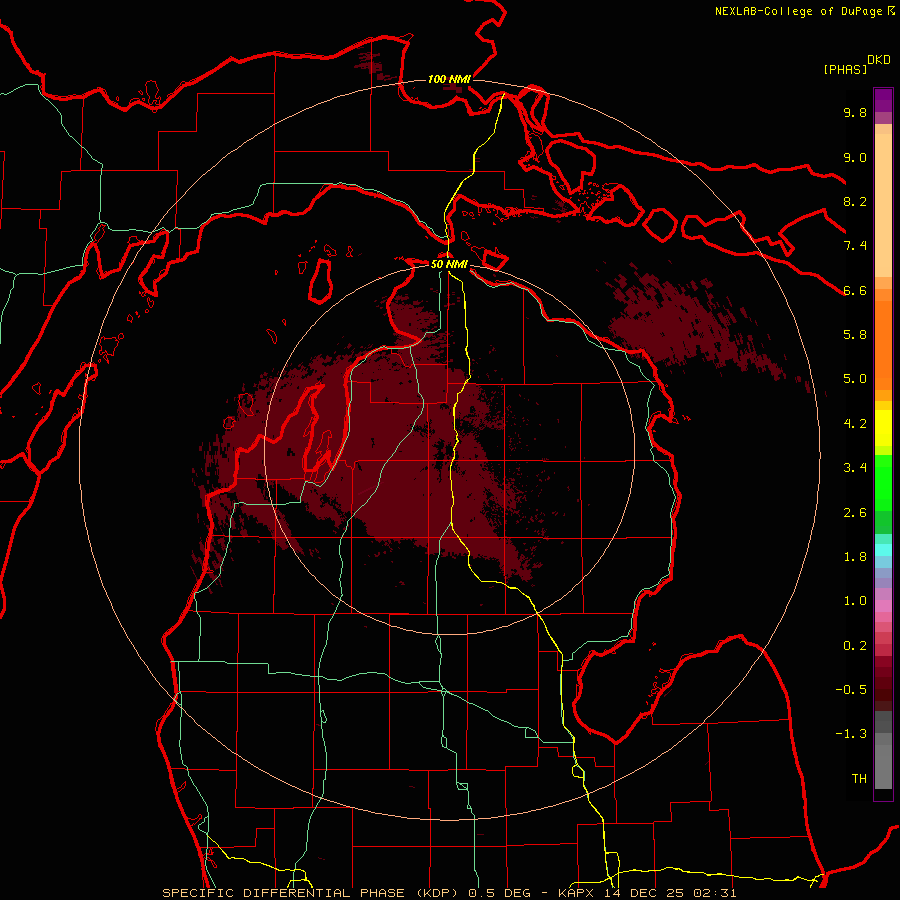Click the 5.0 legend value

click(855, 379)
